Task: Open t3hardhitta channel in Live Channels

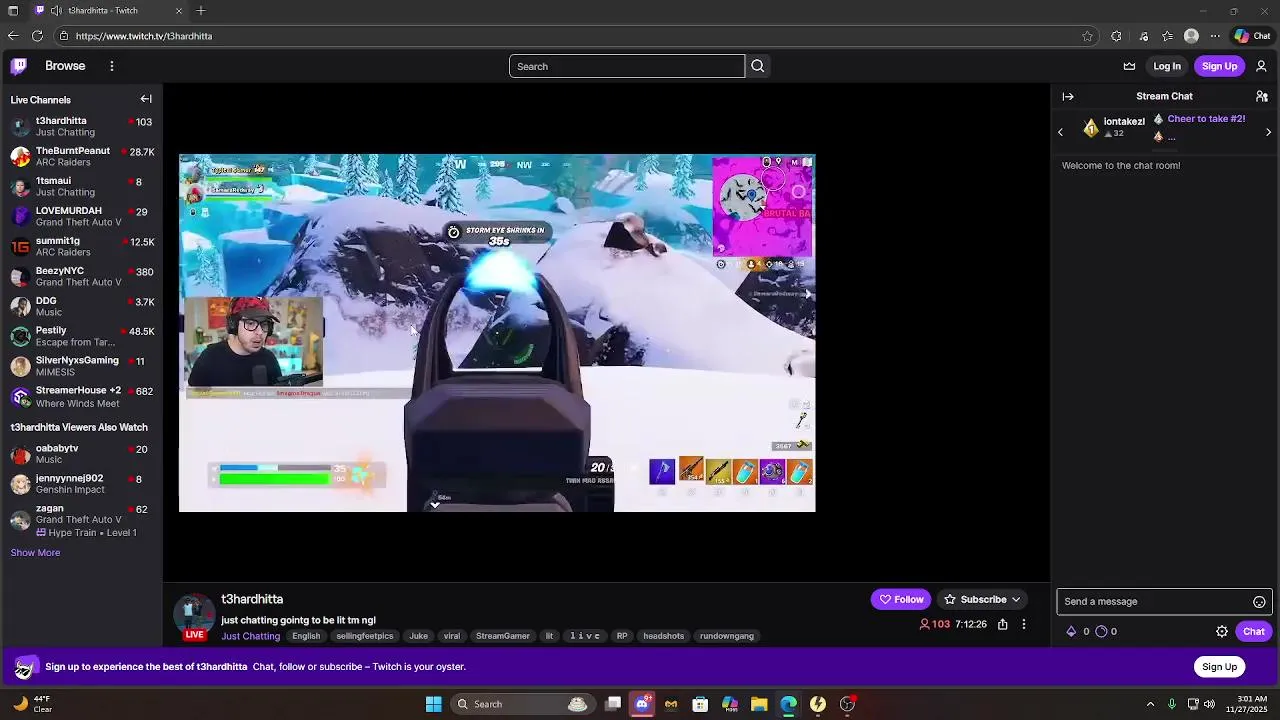Action: [x=81, y=126]
